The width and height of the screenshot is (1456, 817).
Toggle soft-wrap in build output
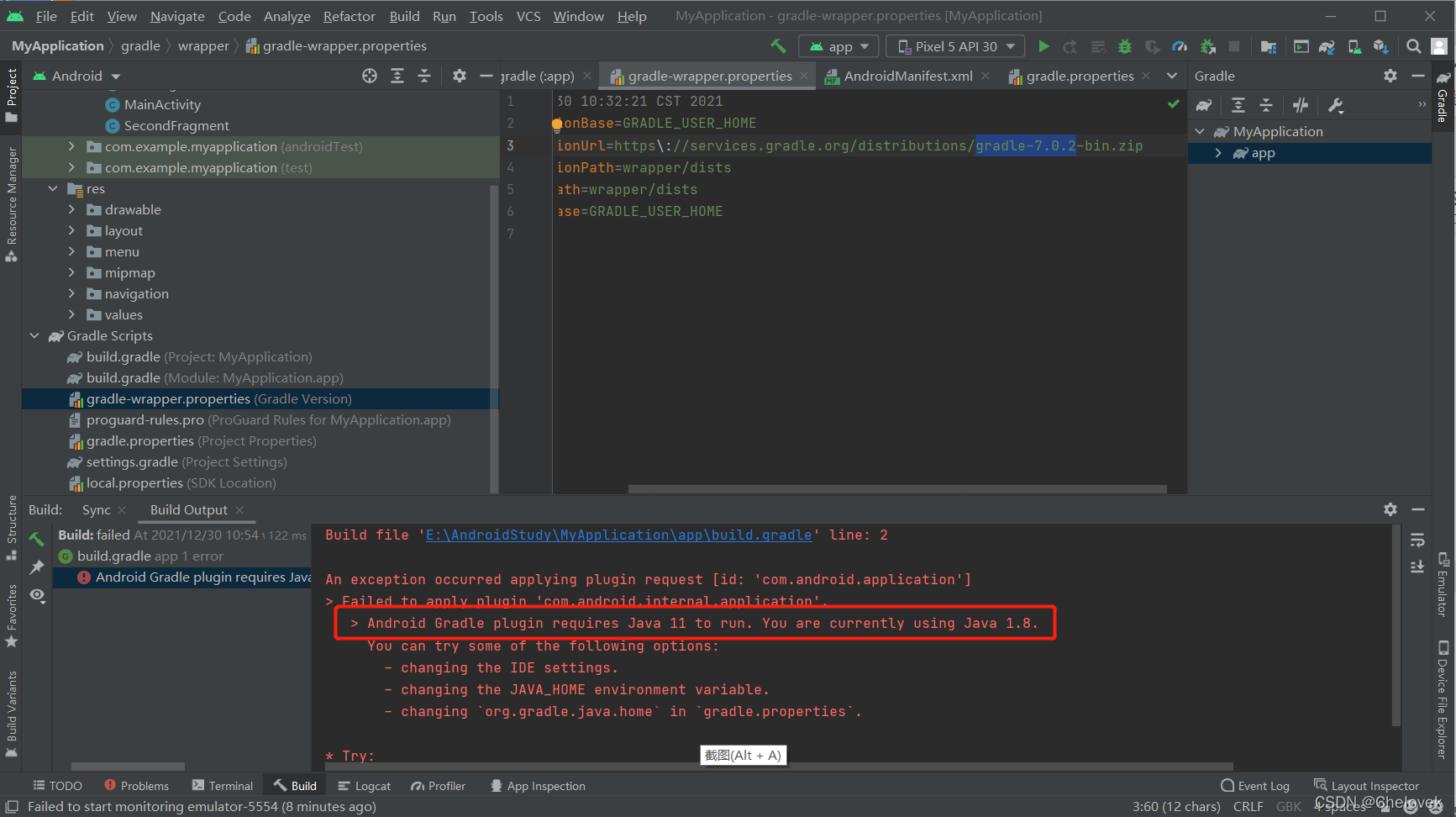tap(1417, 539)
